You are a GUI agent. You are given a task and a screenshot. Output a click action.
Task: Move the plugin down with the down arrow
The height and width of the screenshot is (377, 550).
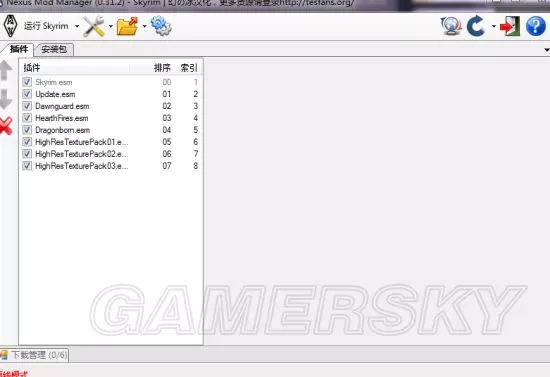point(6,99)
